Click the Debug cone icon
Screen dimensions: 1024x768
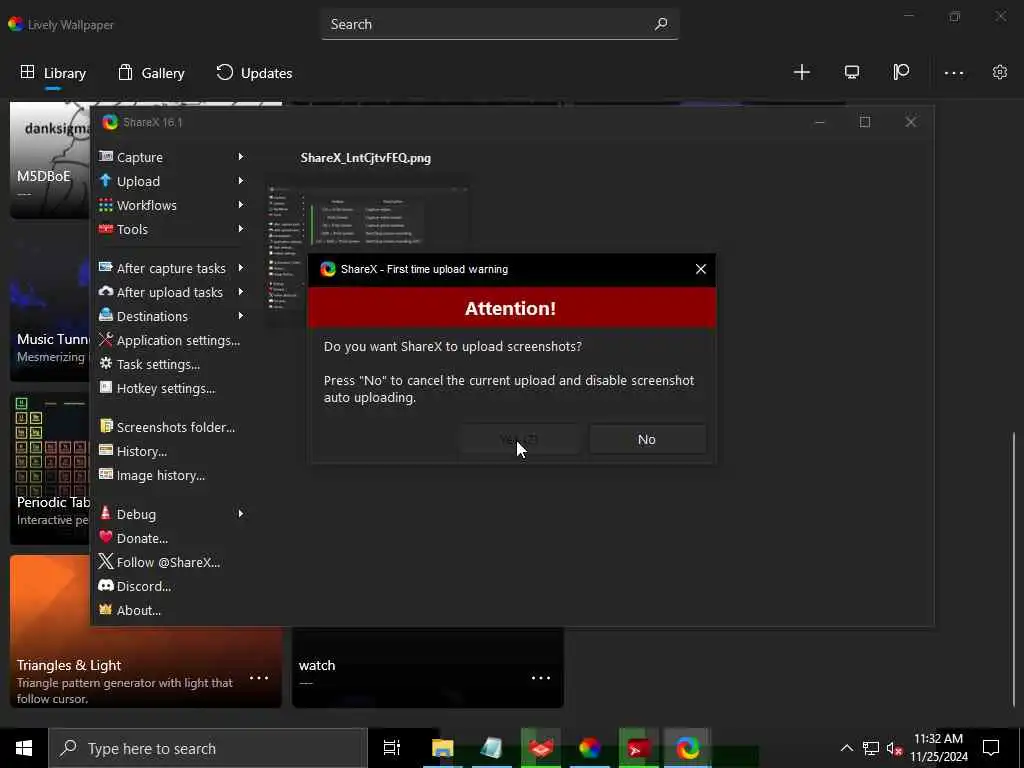pyautogui.click(x=106, y=513)
